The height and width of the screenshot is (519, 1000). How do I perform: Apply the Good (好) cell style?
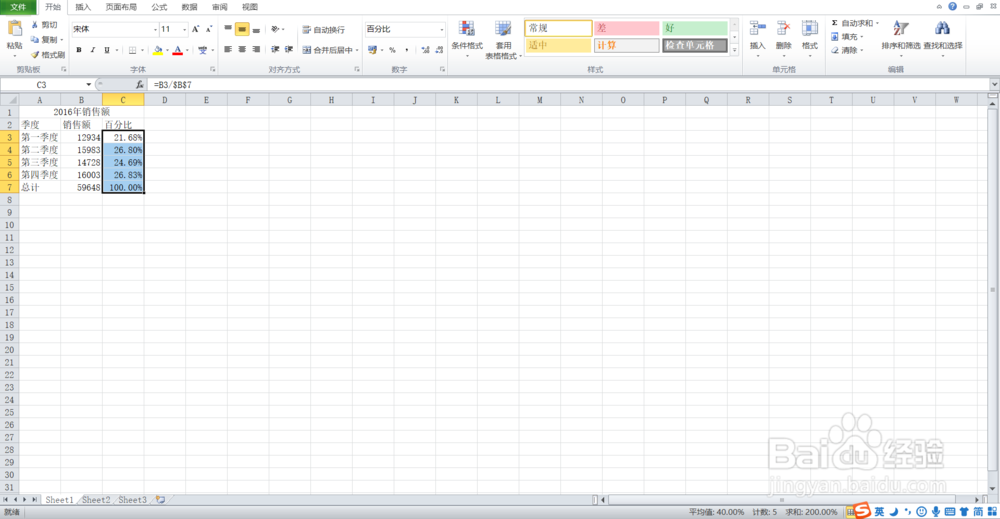(695, 28)
